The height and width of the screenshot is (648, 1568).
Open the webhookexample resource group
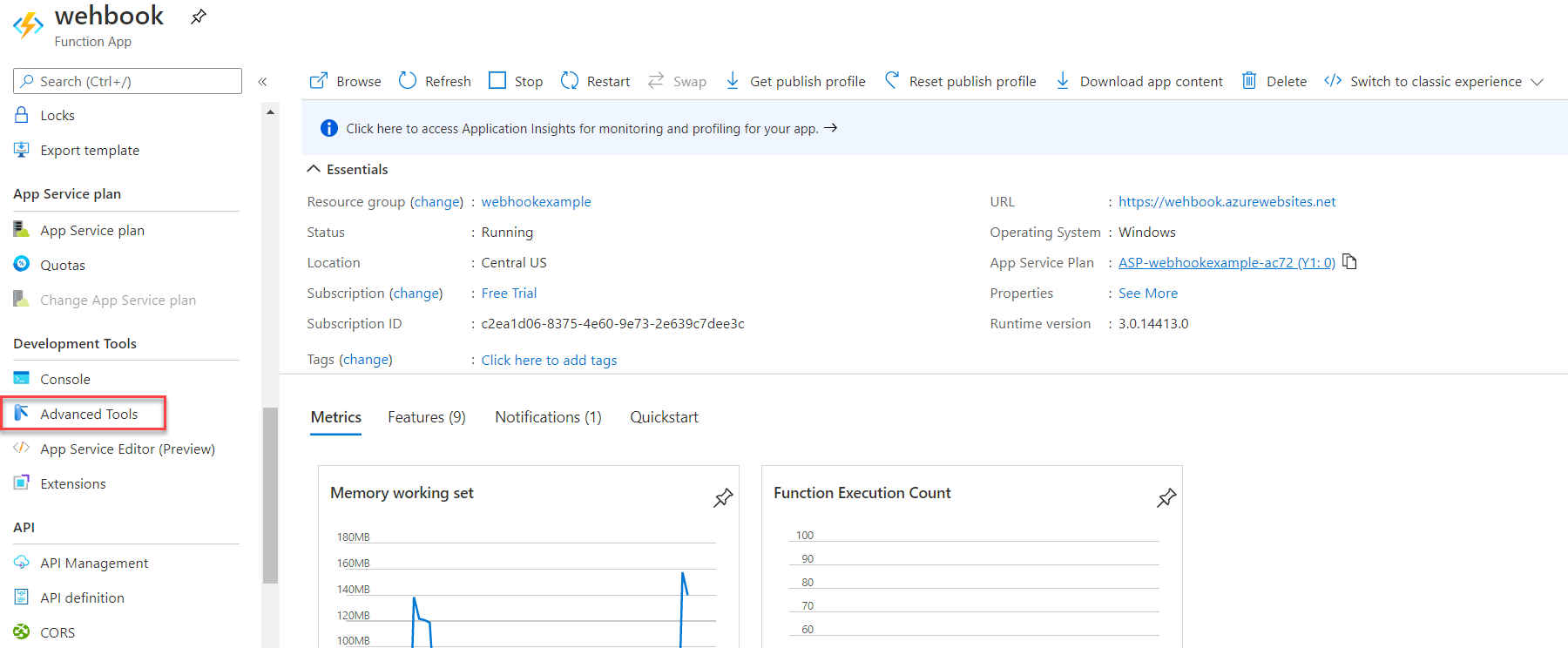coord(536,202)
